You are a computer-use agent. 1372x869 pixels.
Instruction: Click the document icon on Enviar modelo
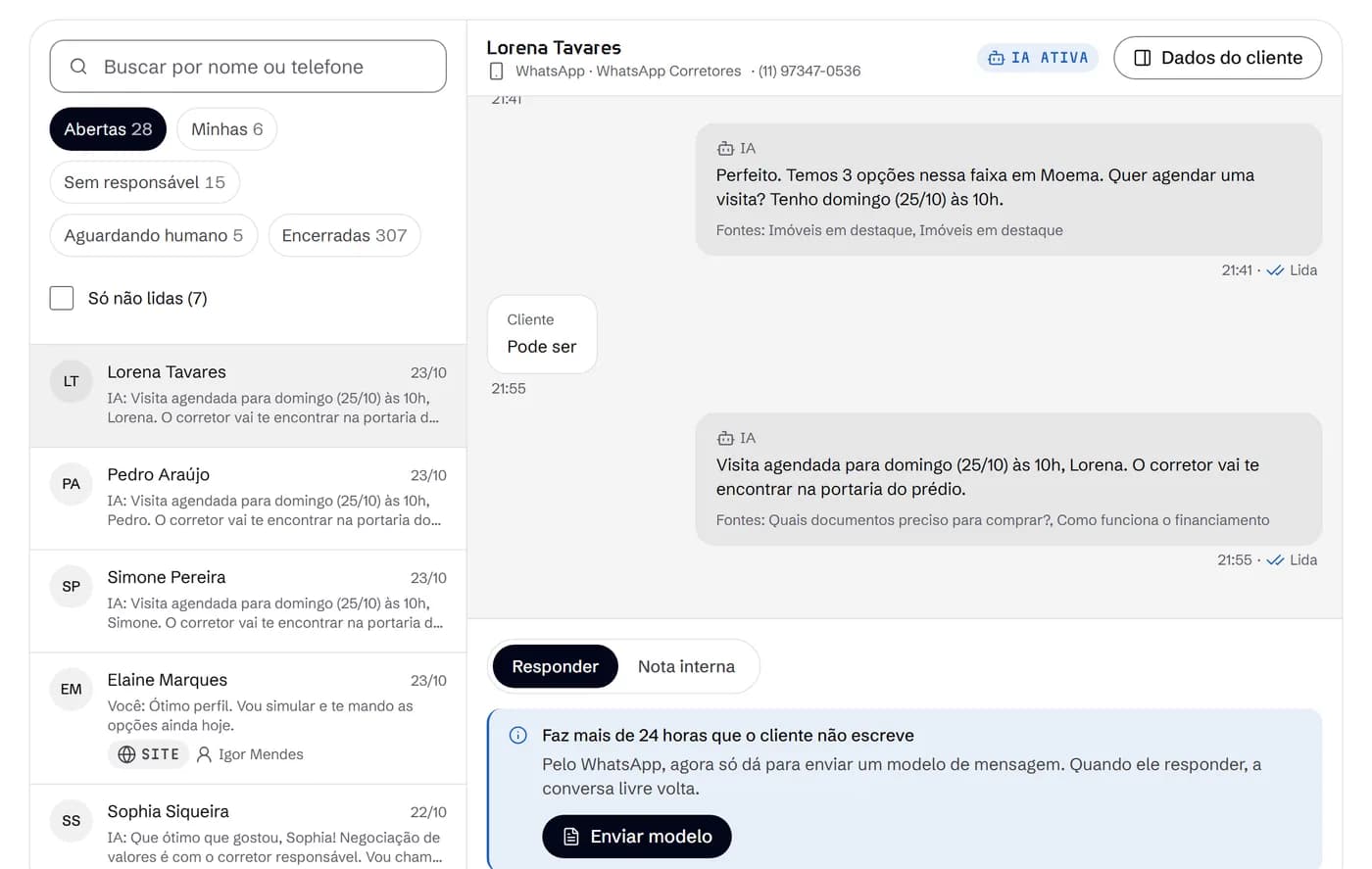click(571, 837)
